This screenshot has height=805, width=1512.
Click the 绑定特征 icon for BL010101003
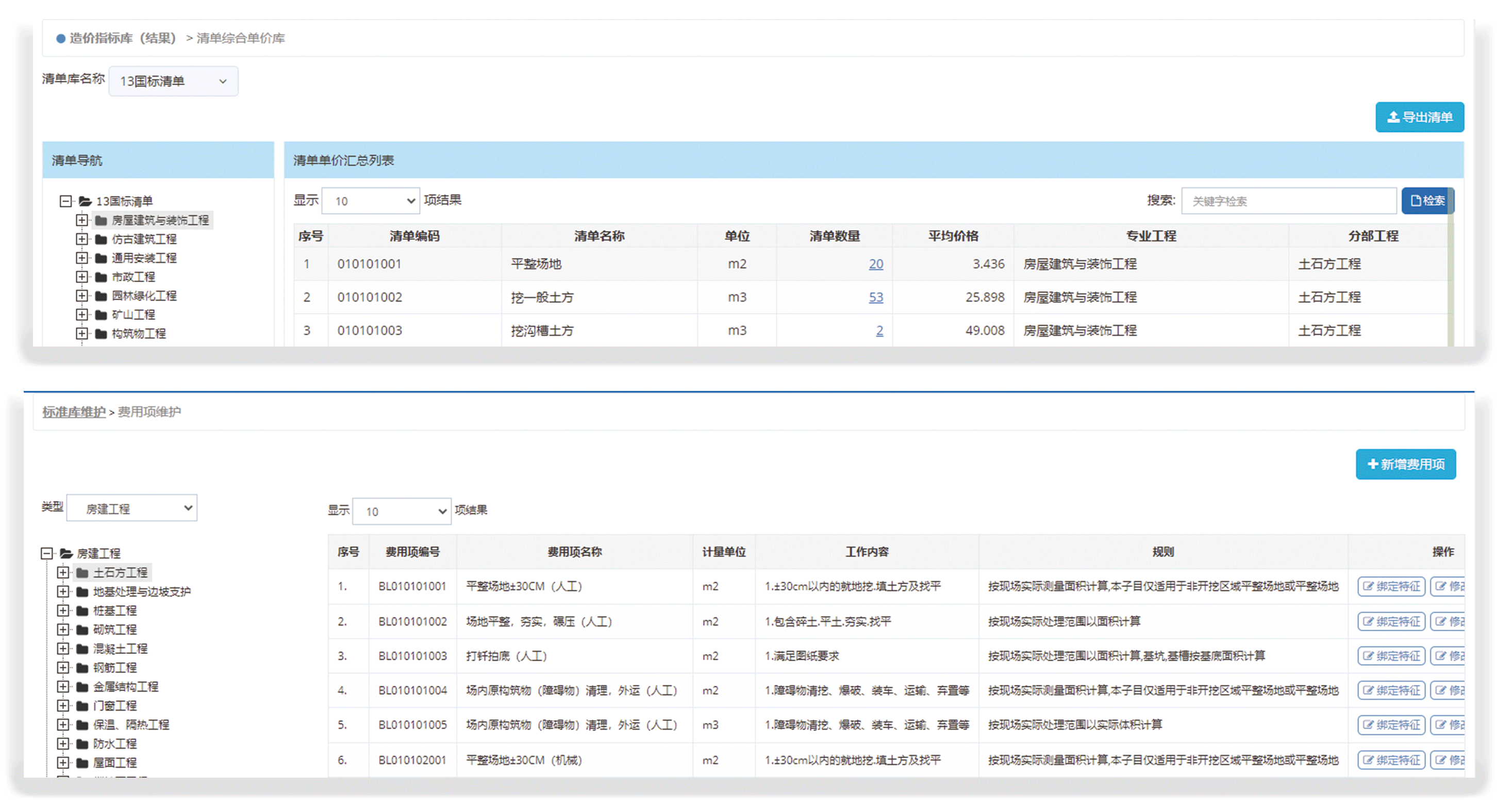tap(1368, 656)
